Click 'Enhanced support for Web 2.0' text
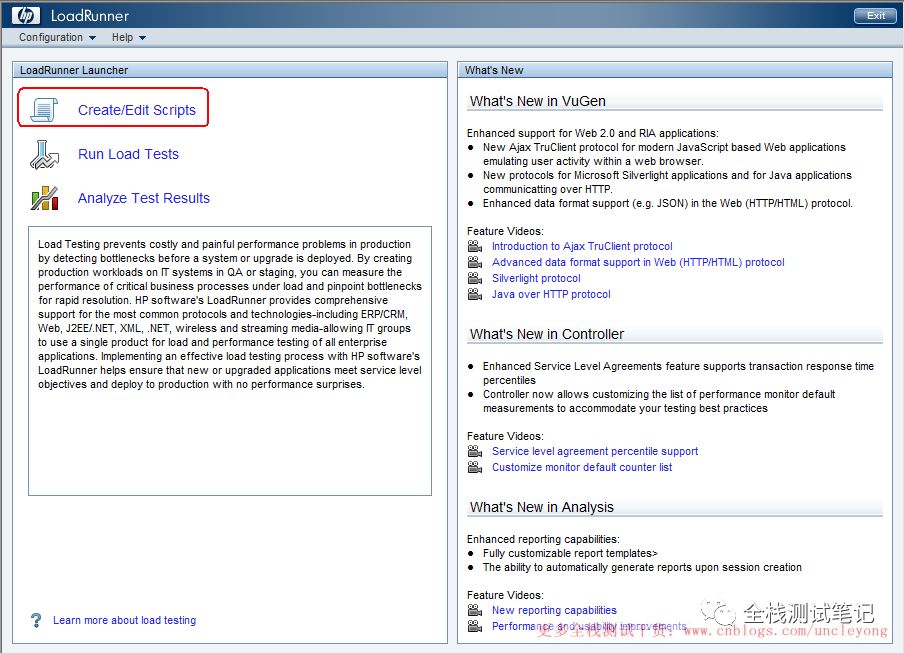The image size is (904, 653). point(593,133)
